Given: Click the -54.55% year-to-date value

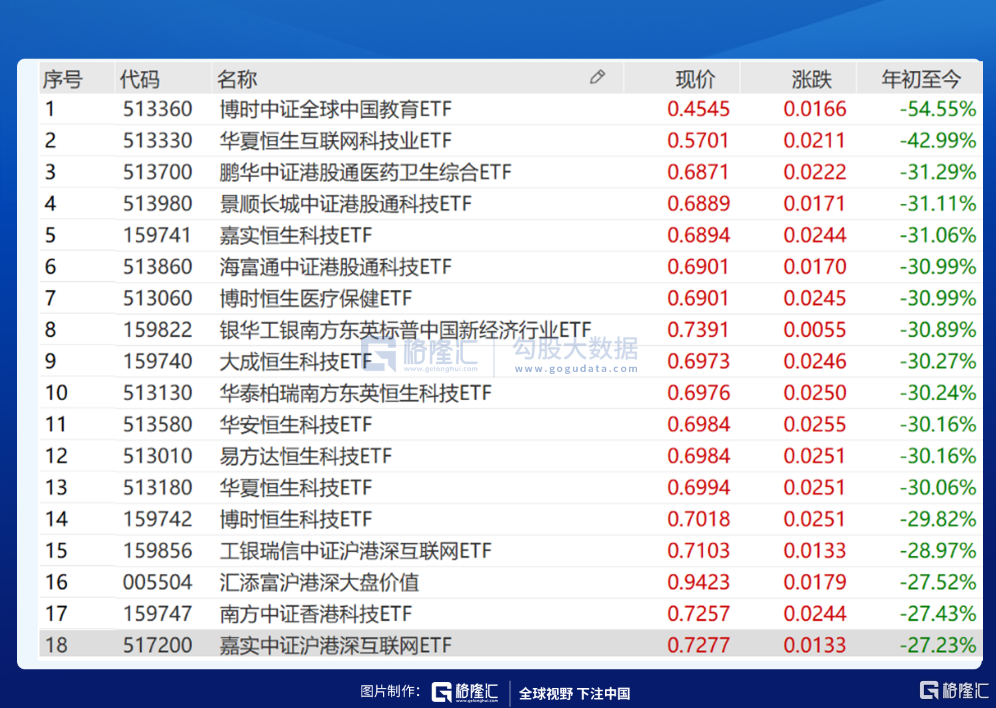Looking at the screenshot, I should coord(937,109).
